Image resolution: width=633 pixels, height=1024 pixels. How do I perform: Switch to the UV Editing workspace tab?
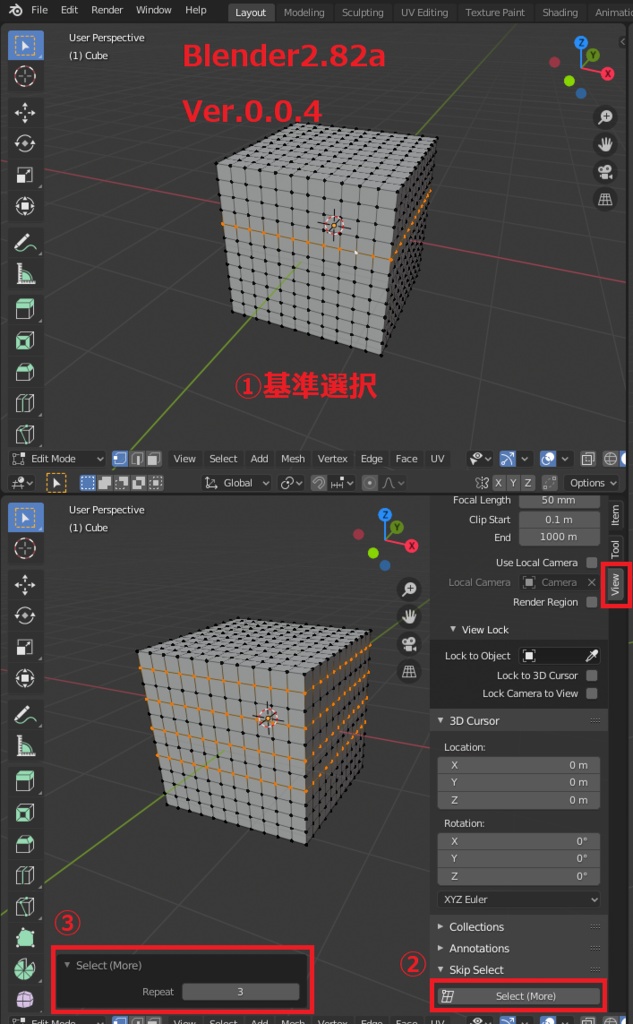pyautogui.click(x=424, y=12)
